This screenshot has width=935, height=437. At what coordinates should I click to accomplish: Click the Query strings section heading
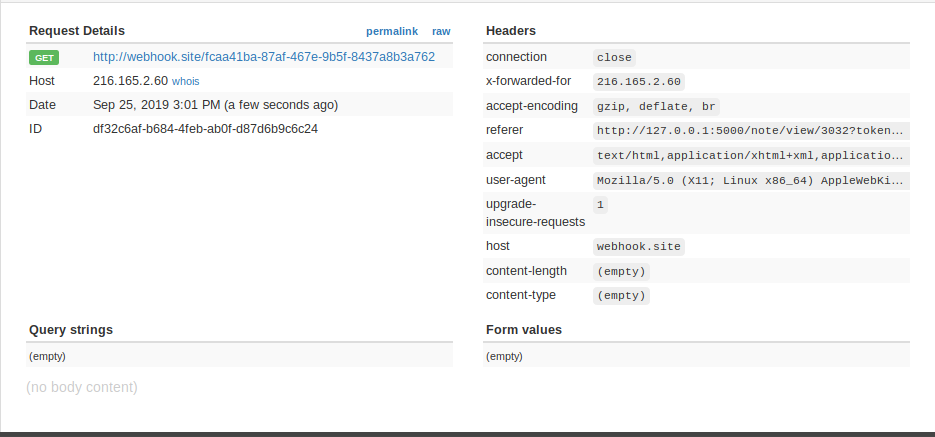click(71, 329)
